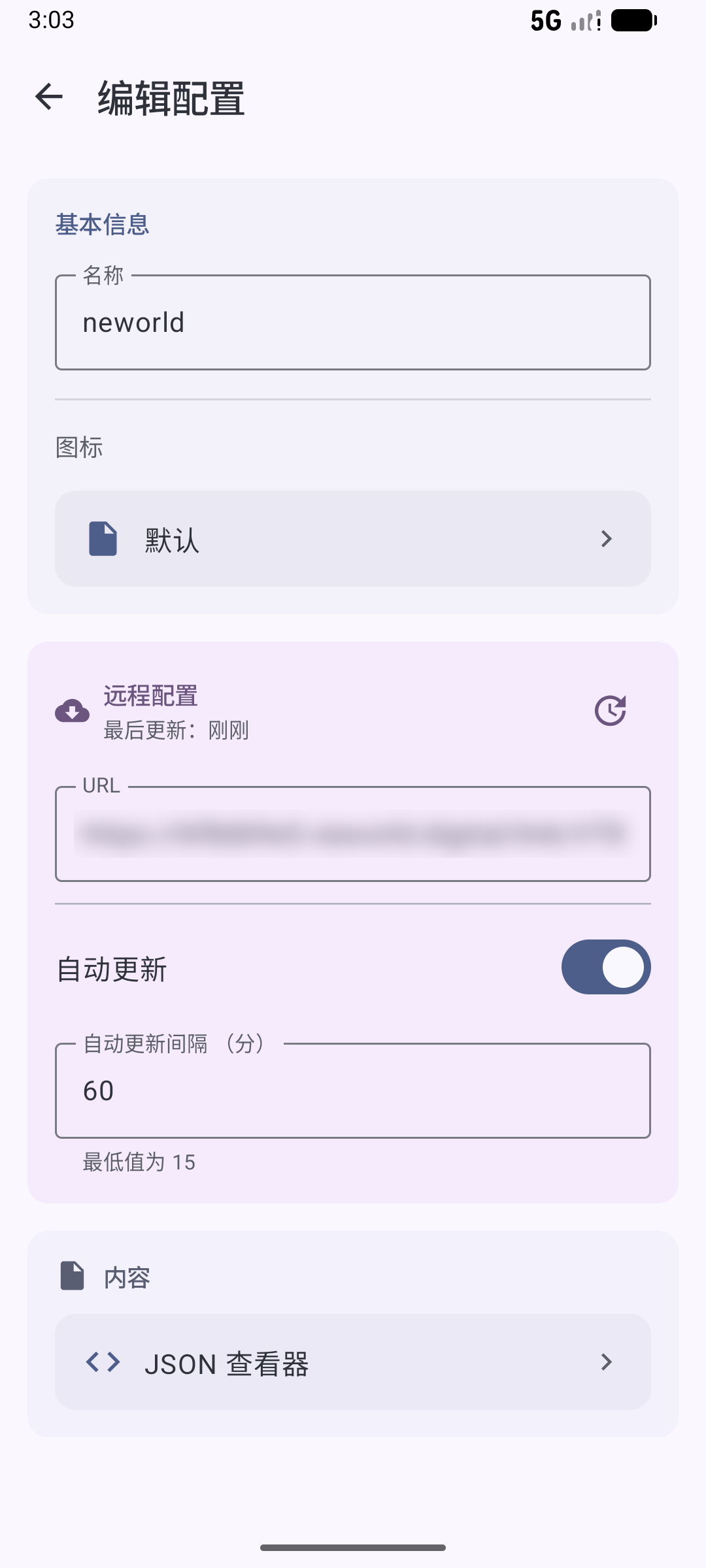Viewport: 706px width, 1568px height.
Task: Open the 默认 icon selector row
Action: click(x=353, y=539)
